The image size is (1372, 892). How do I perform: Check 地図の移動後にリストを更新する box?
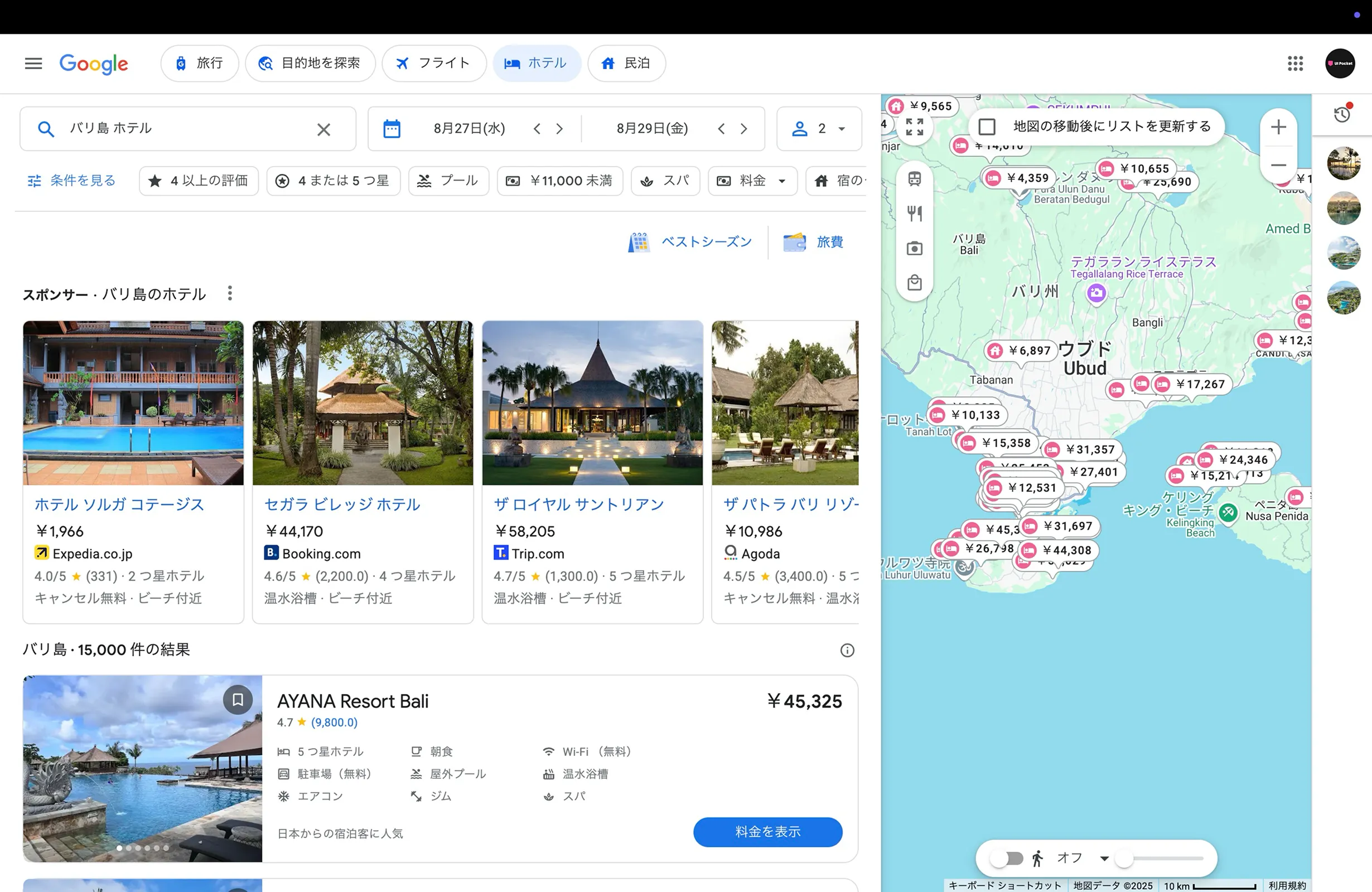(x=987, y=127)
